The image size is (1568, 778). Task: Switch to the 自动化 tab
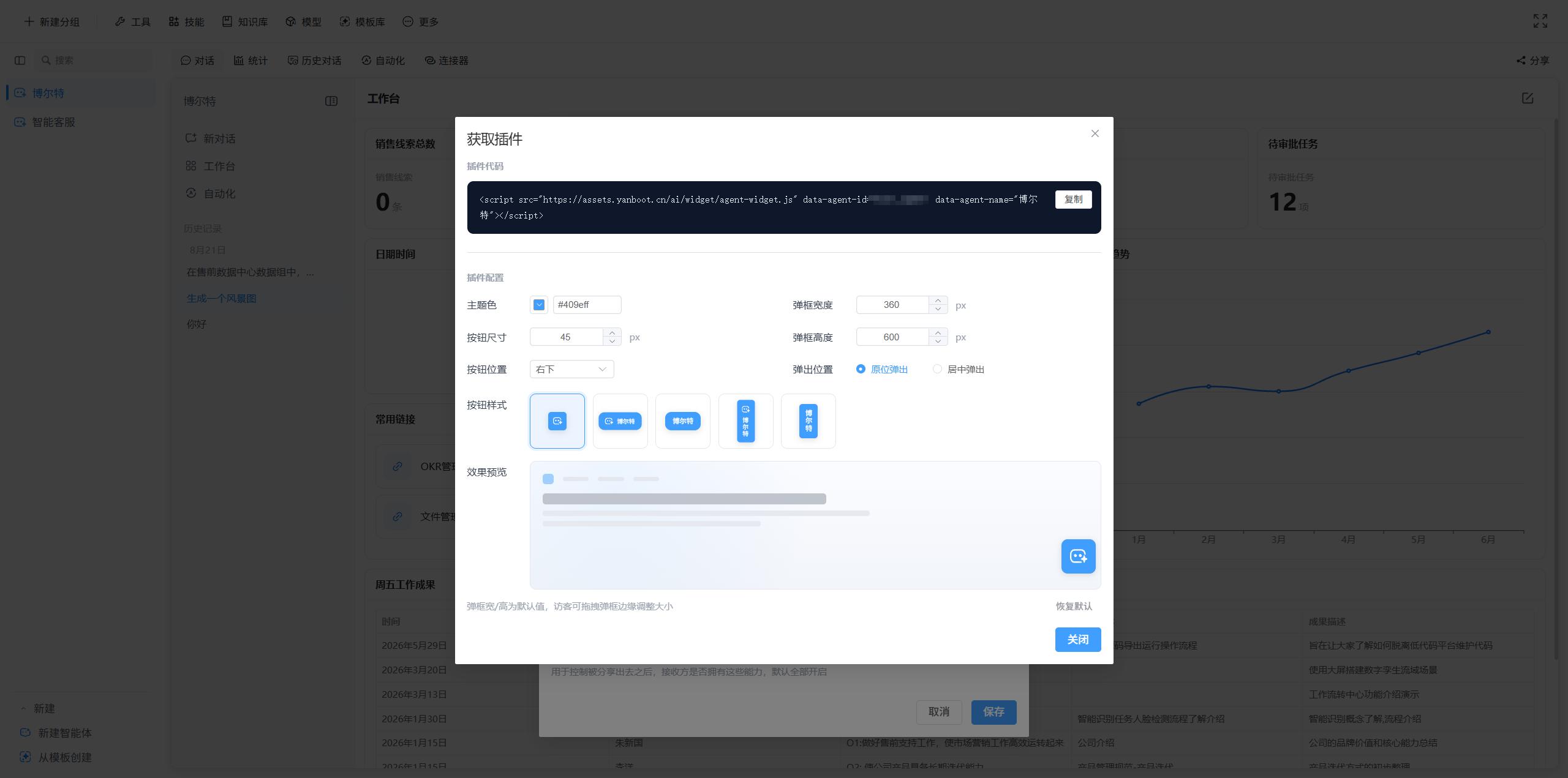[383, 61]
